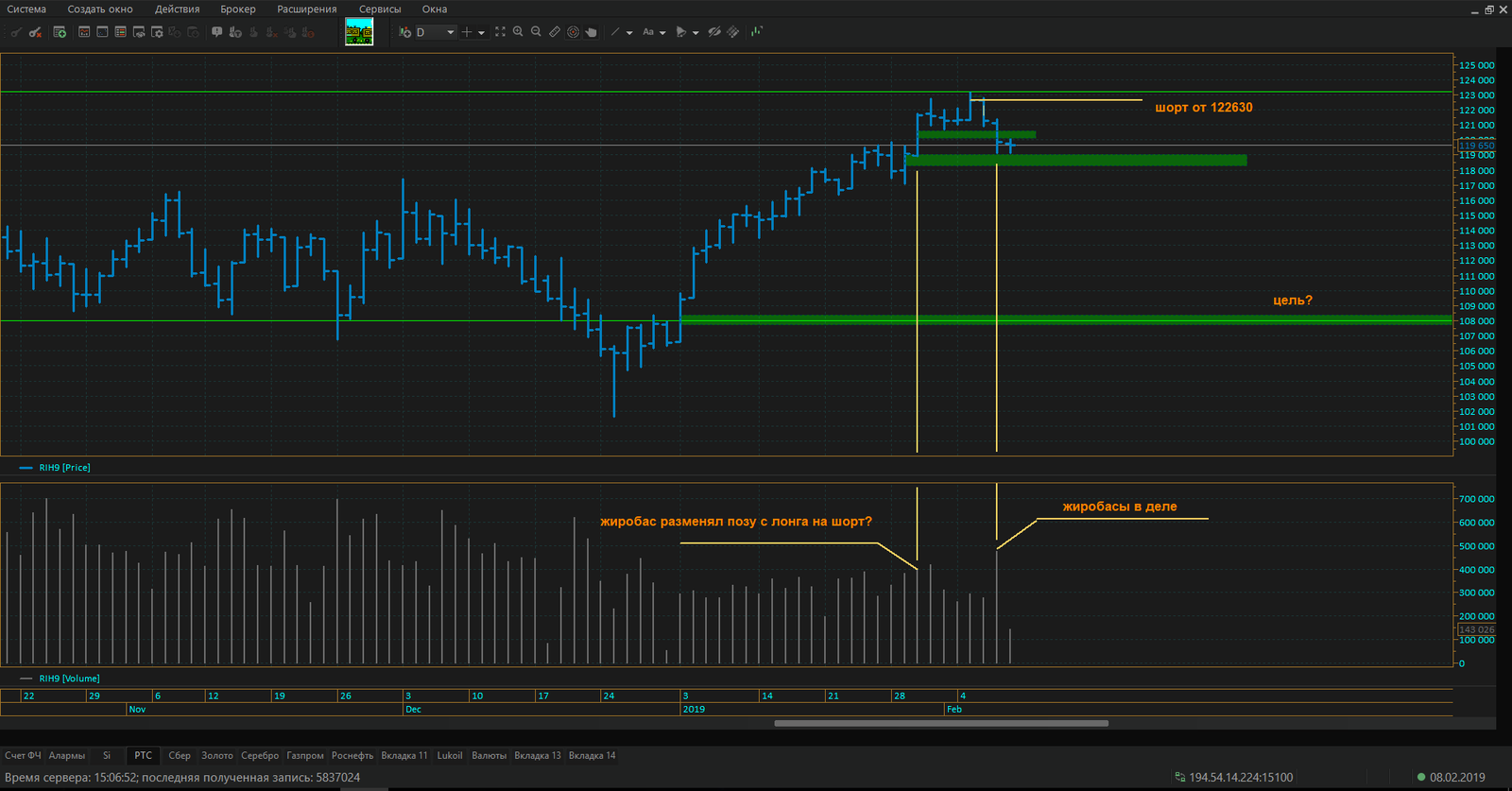Select the crosshair cursor tool

(467, 32)
